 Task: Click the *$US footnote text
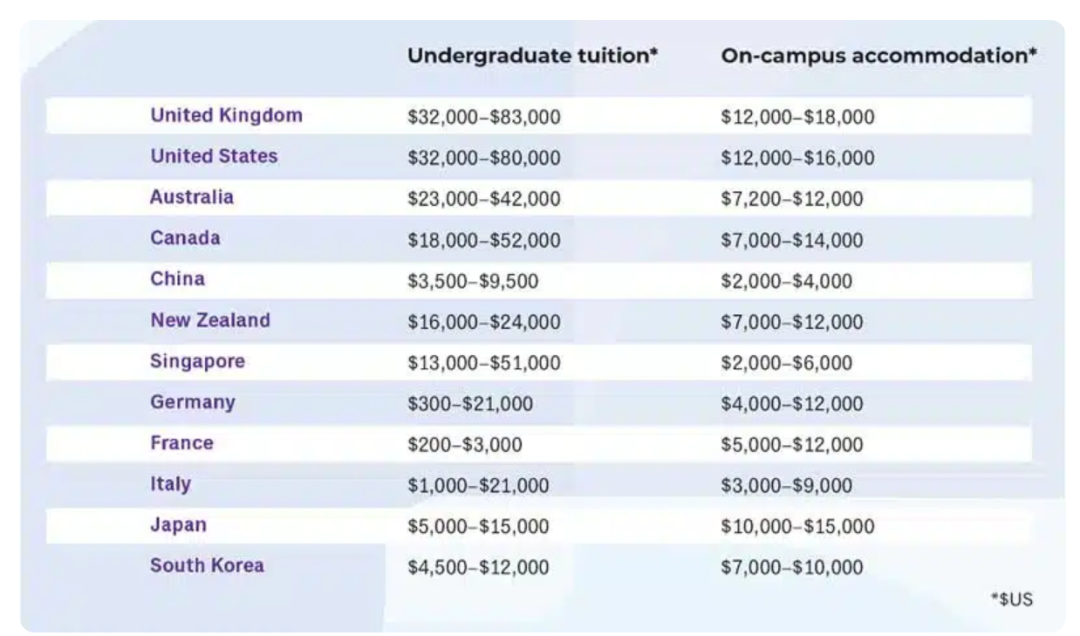[x=1011, y=599]
